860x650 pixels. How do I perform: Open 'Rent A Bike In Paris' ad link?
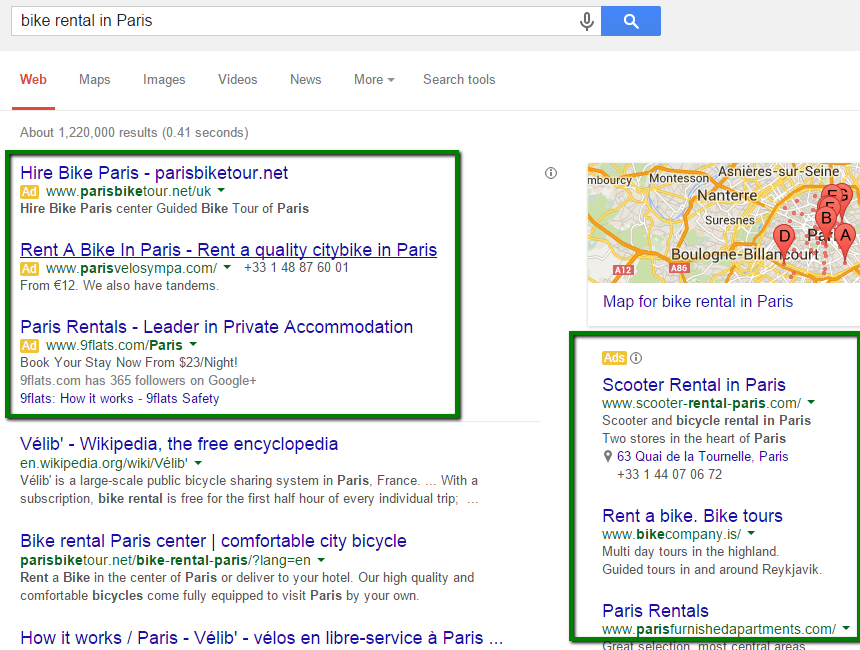pos(229,250)
